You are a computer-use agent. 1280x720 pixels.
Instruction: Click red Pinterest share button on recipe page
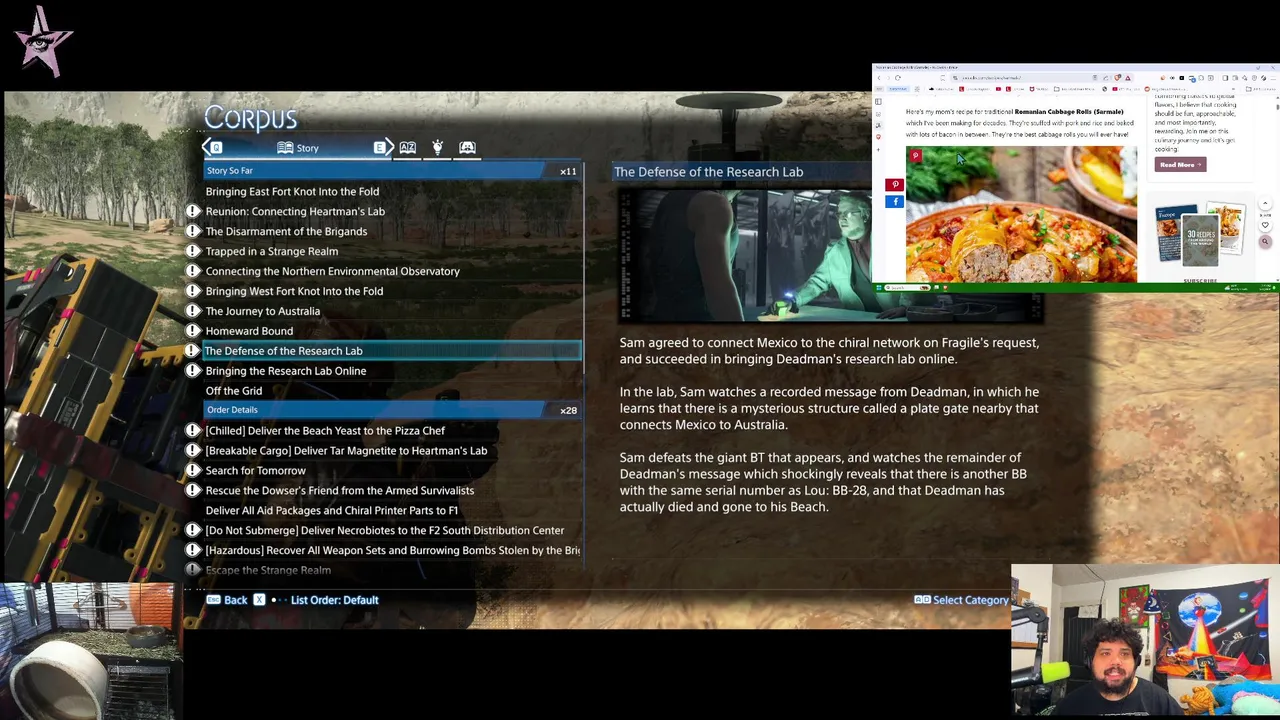click(x=894, y=185)
